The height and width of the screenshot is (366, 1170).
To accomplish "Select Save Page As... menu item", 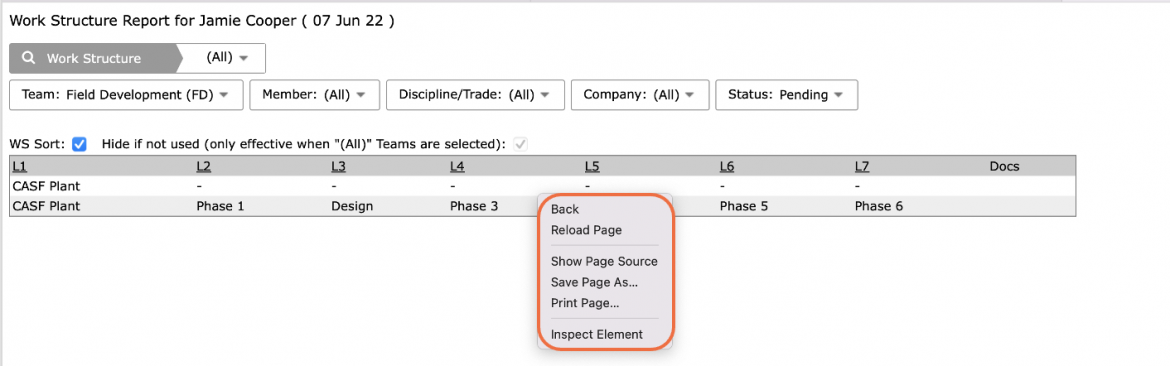I will [x=594, y=283].
